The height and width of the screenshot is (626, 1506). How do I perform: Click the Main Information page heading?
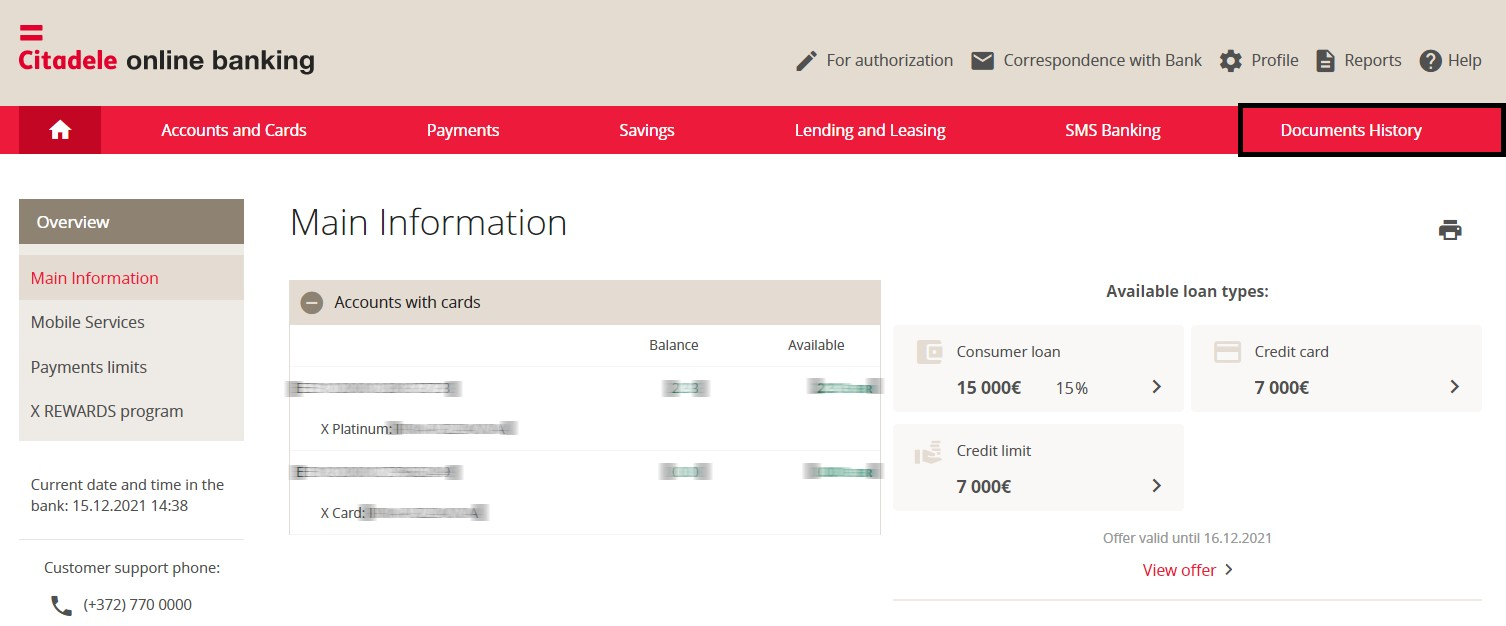429,222
